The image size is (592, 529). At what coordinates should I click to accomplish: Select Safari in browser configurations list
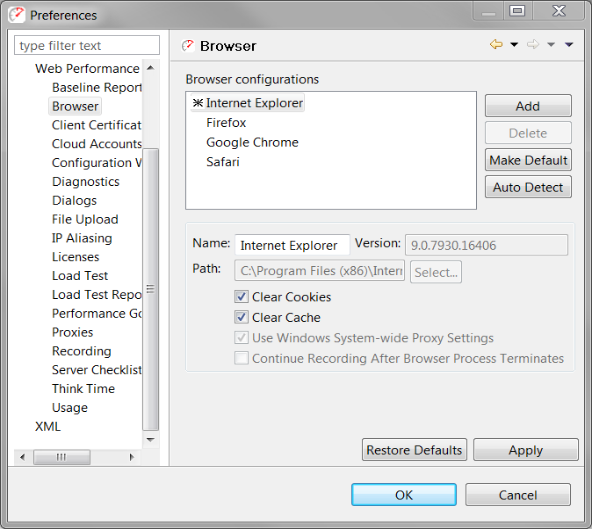coord(223,162)
